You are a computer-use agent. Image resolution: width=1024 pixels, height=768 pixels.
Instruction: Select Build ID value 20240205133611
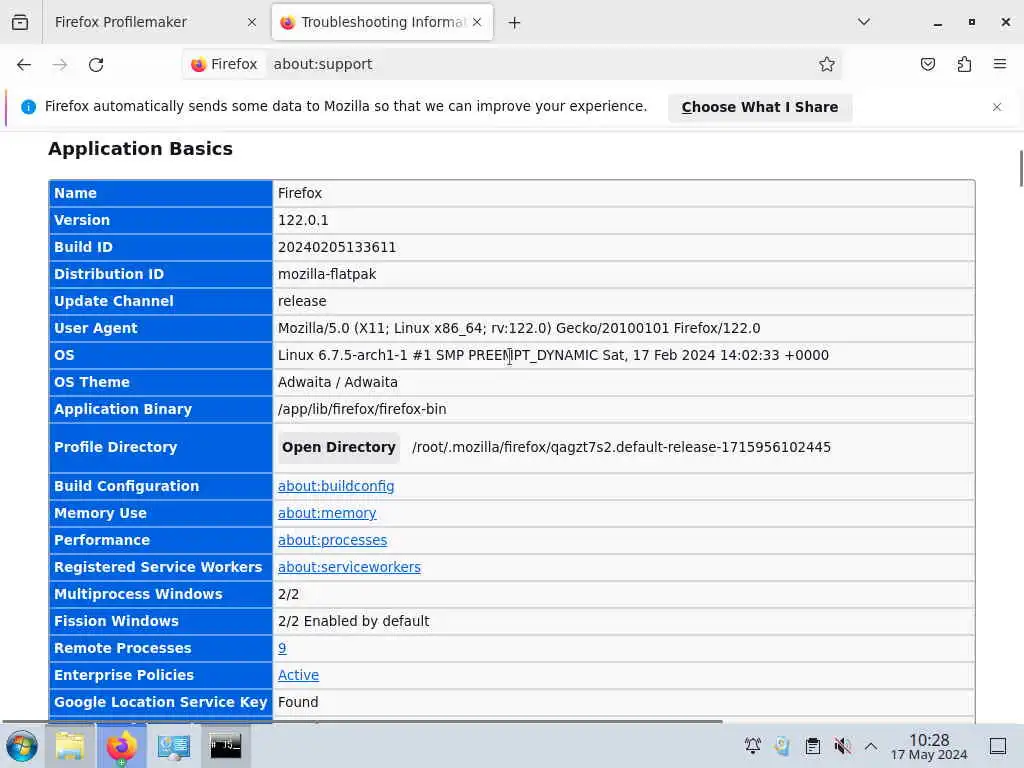[x=337, y=248]
